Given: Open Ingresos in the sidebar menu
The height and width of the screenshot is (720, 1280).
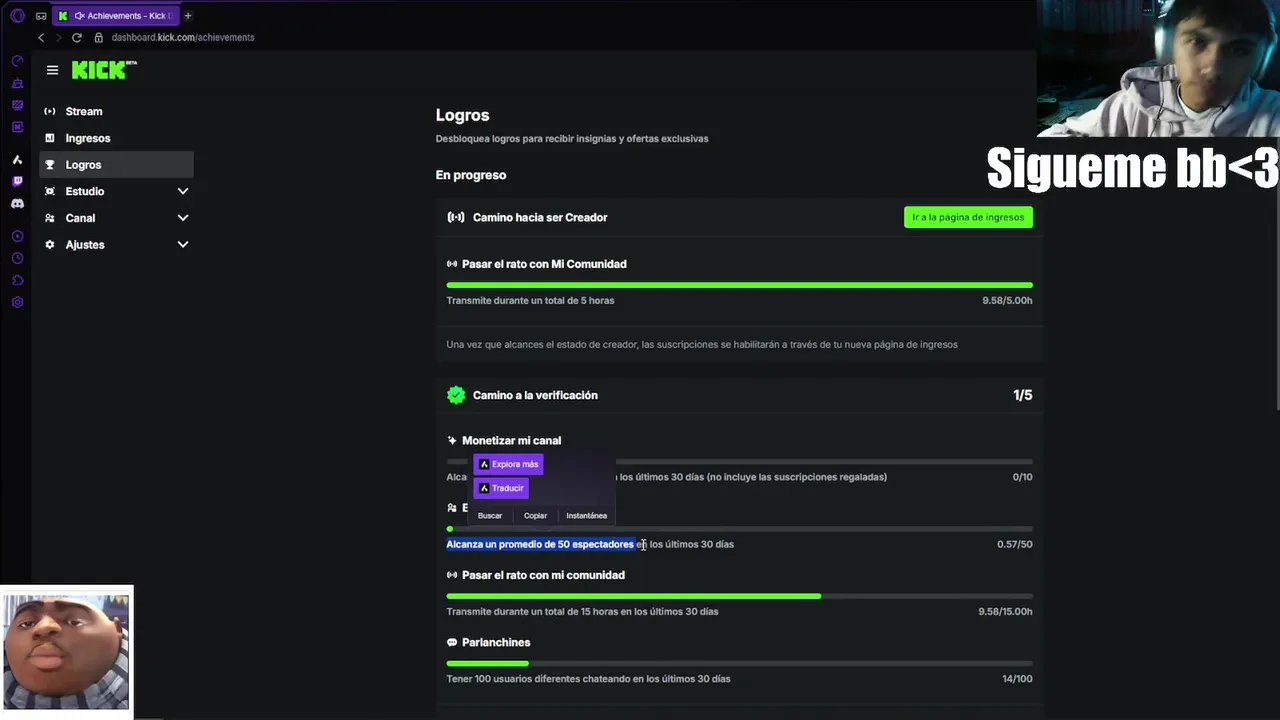Looking at the screenshot, I should [x=88, y=138].
